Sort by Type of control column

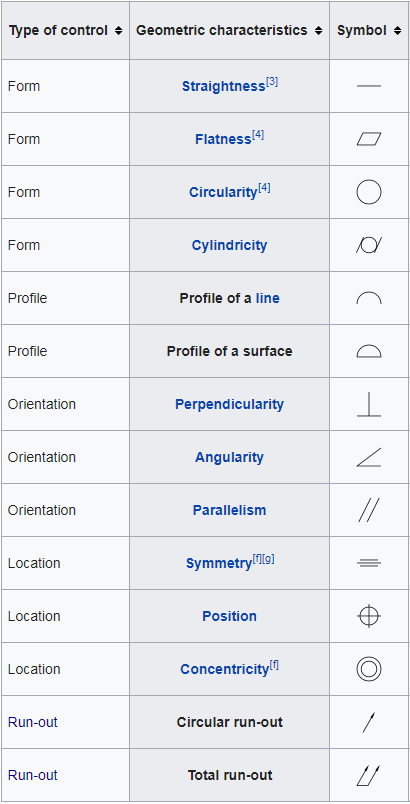click(65, 30)
